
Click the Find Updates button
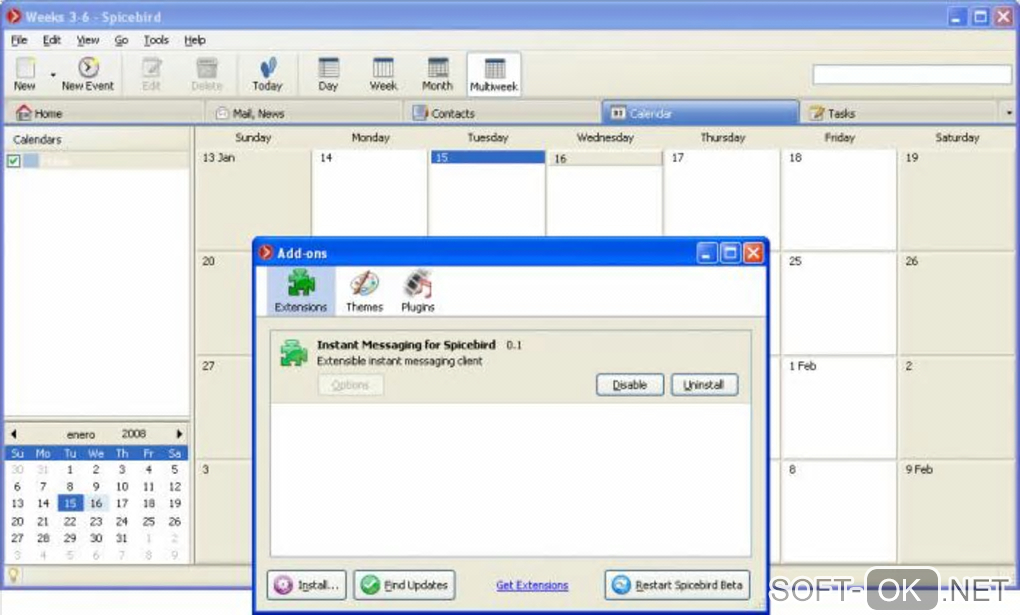coord(404,584)
